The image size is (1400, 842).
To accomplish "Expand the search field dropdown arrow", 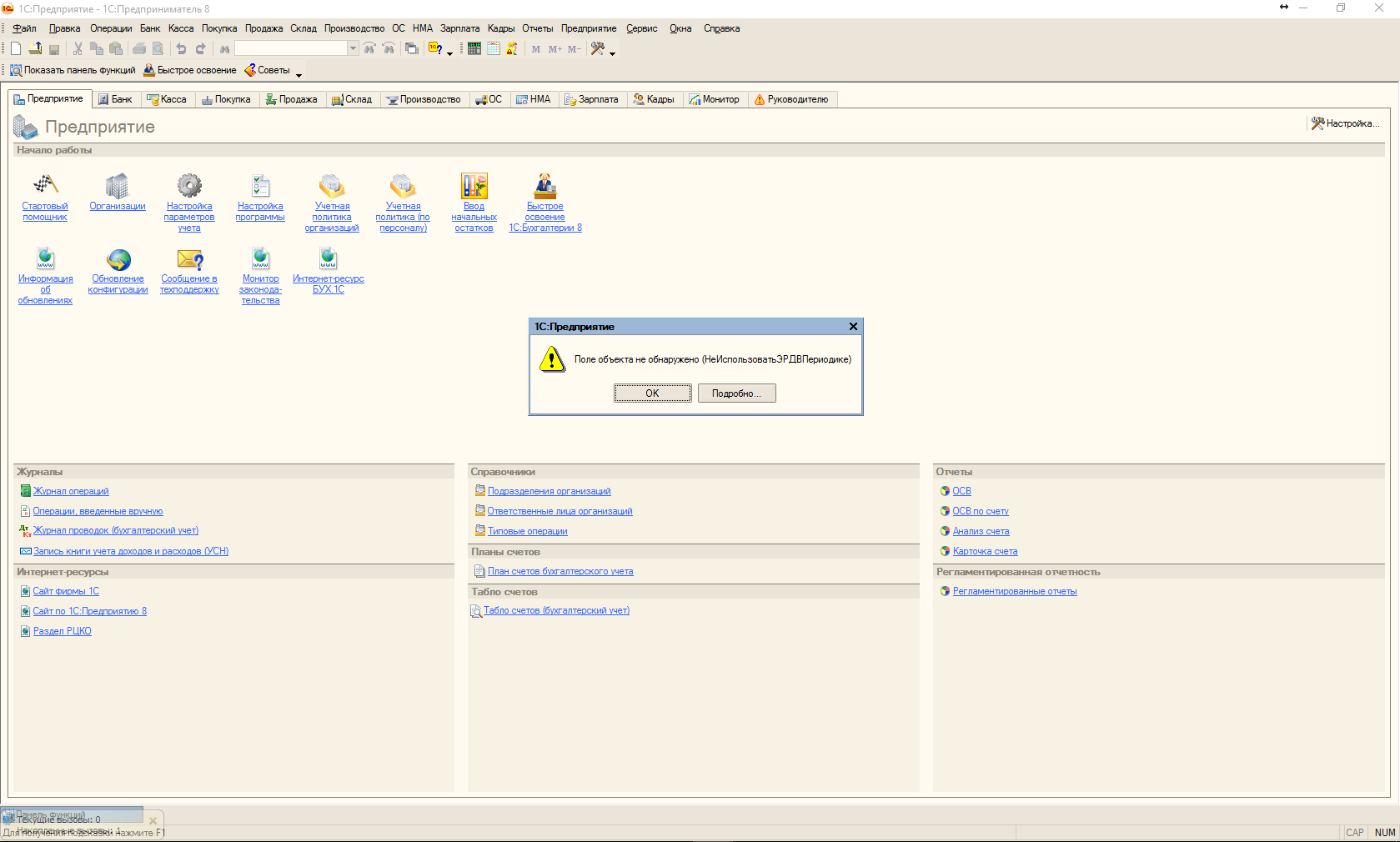I will click(x=353, y=48).
